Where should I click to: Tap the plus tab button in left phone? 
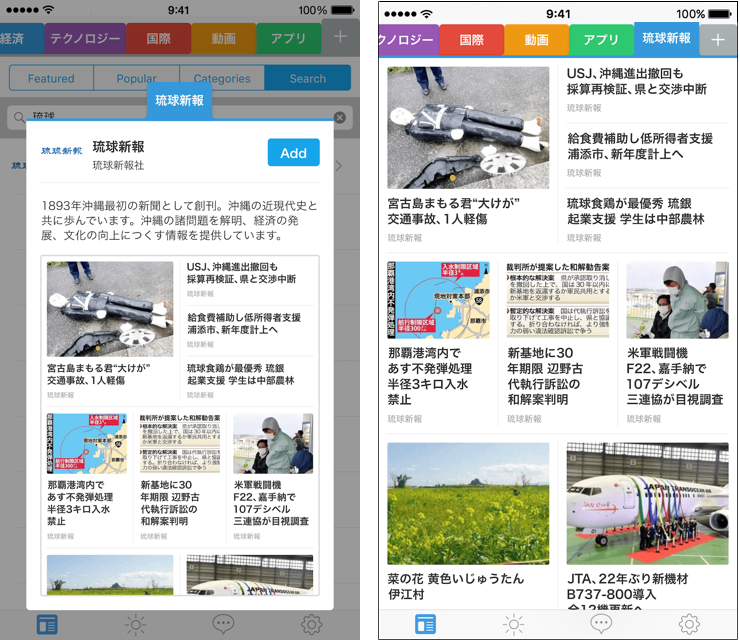(340, 37)
